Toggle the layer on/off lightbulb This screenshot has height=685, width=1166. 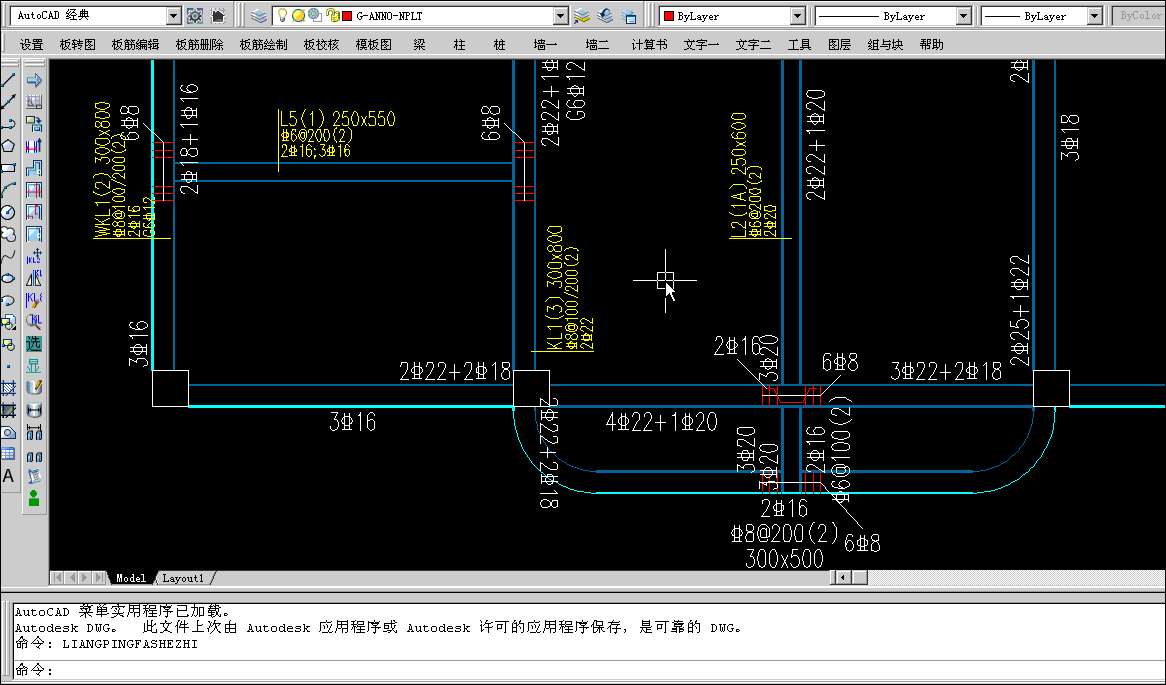click(283, 16)
